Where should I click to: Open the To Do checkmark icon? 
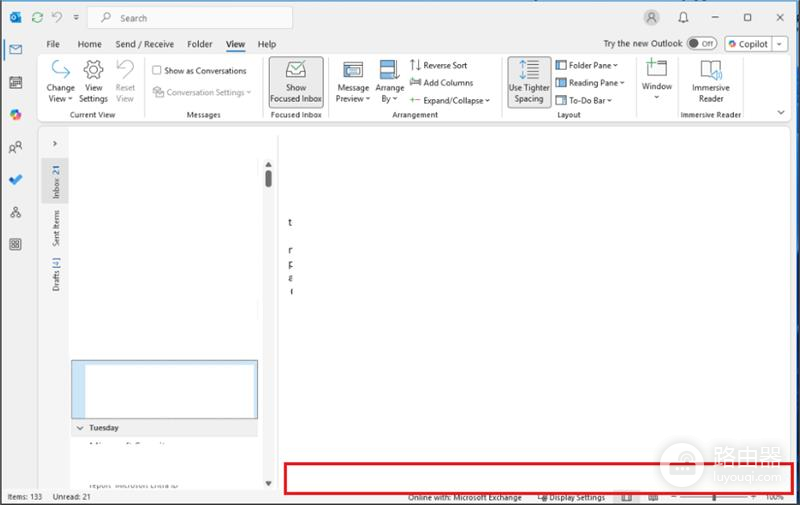(16, 180)
